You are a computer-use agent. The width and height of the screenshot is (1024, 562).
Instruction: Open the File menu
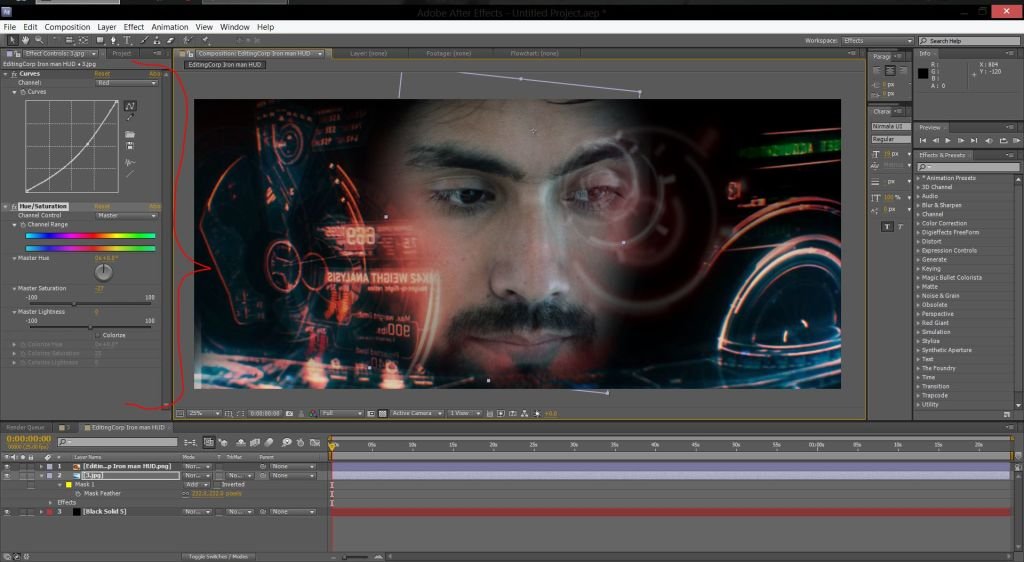tap(9, 27)
